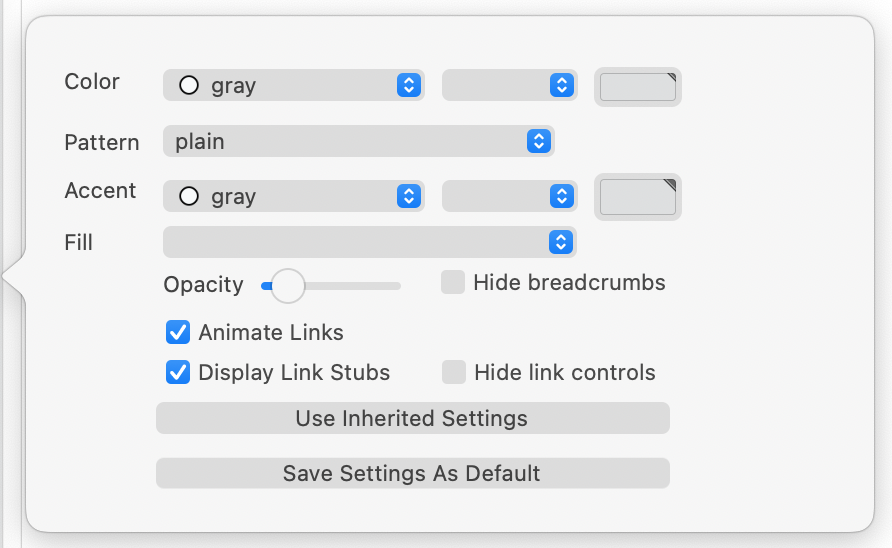Screen dimensions: 892x548
Task: Uncheck the Animate Links checkbox
Action: click(178, 332)
